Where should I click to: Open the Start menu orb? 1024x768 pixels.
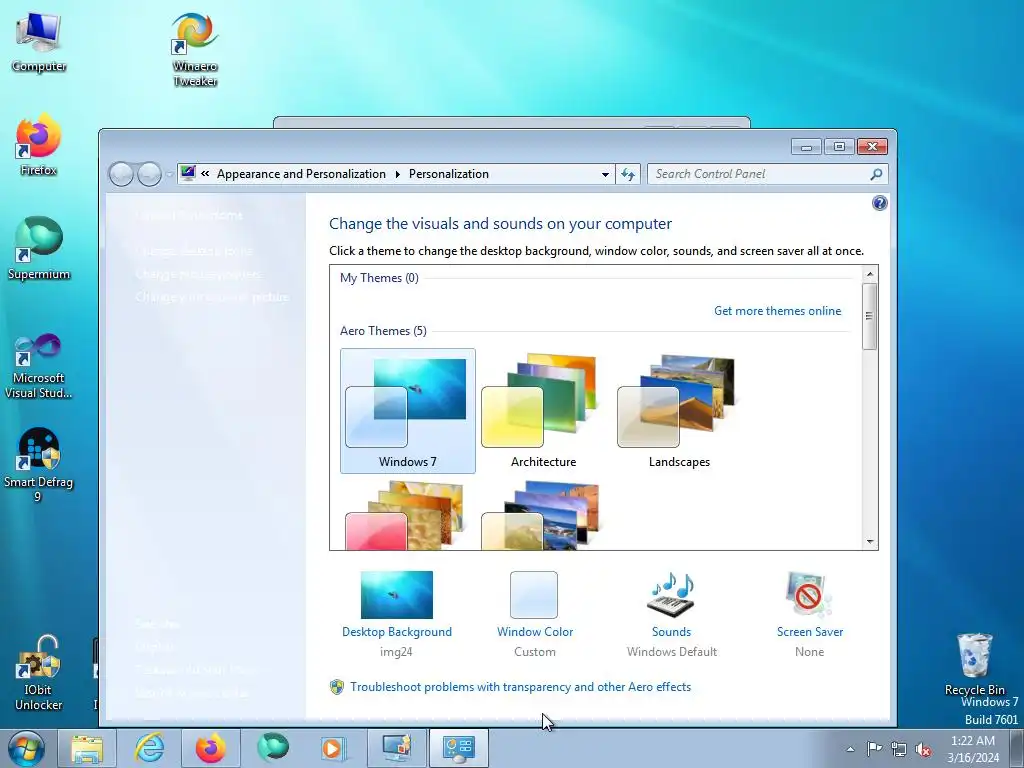(26, 748)
